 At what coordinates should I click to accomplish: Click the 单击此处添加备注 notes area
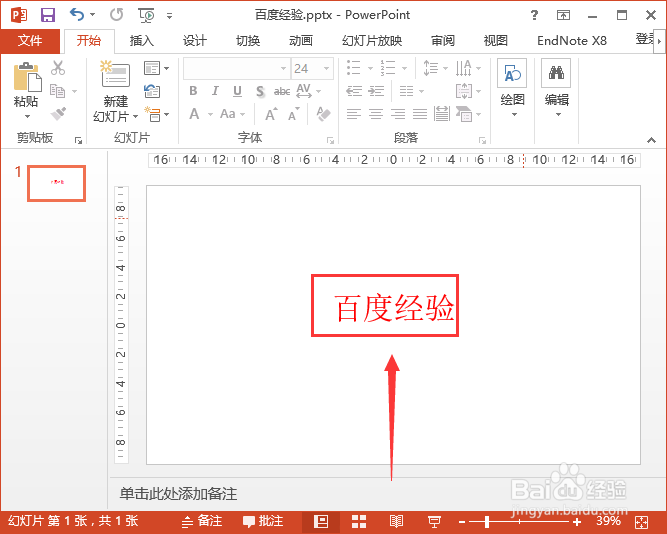[178, 494]
